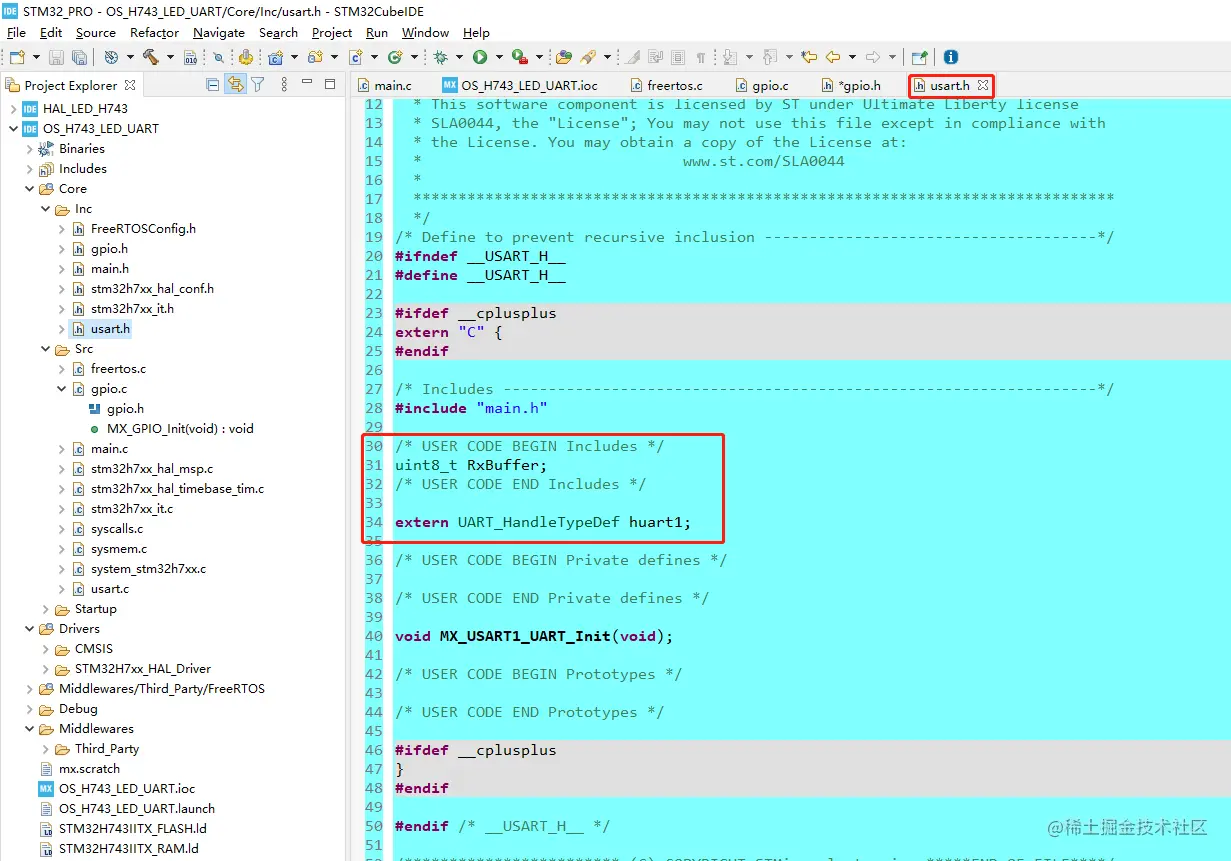Image resolution: width=1231 pixels, height=861 pixels.
Task: Switch to the main.c editor tab
Action: pyautogui.click(x=383, y=85)
